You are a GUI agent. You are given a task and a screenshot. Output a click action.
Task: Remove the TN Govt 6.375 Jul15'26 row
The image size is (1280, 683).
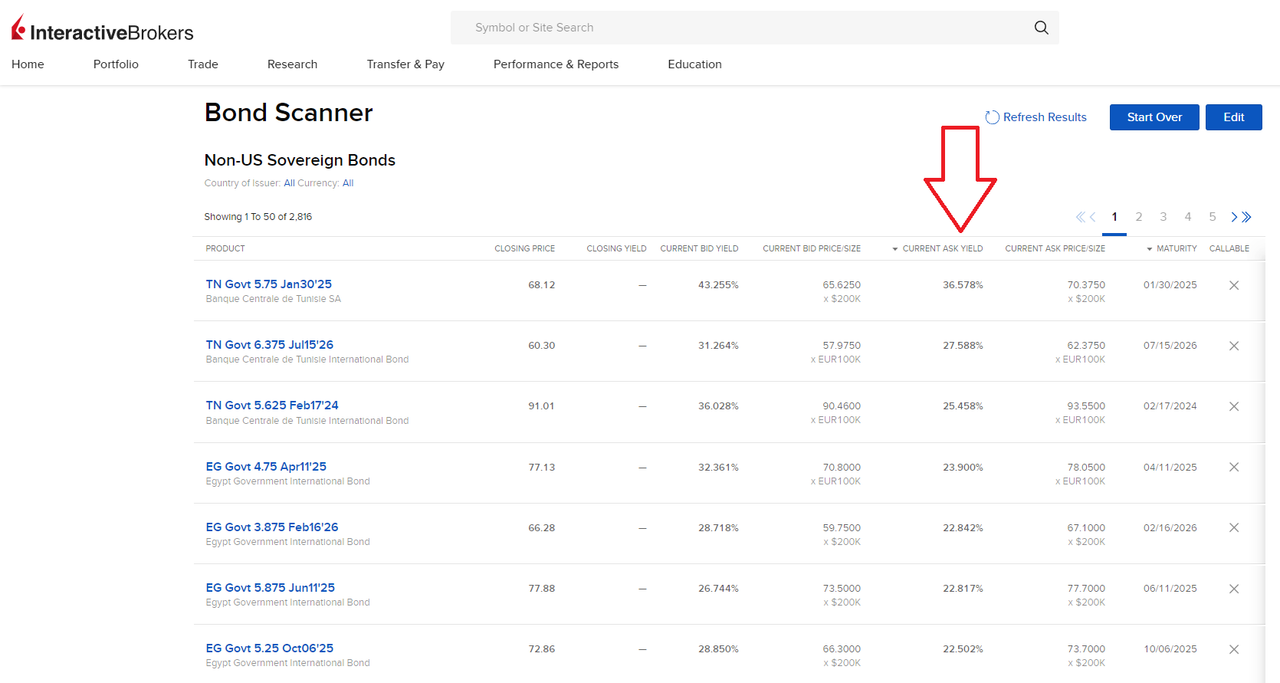click(x=1234, y=346)
